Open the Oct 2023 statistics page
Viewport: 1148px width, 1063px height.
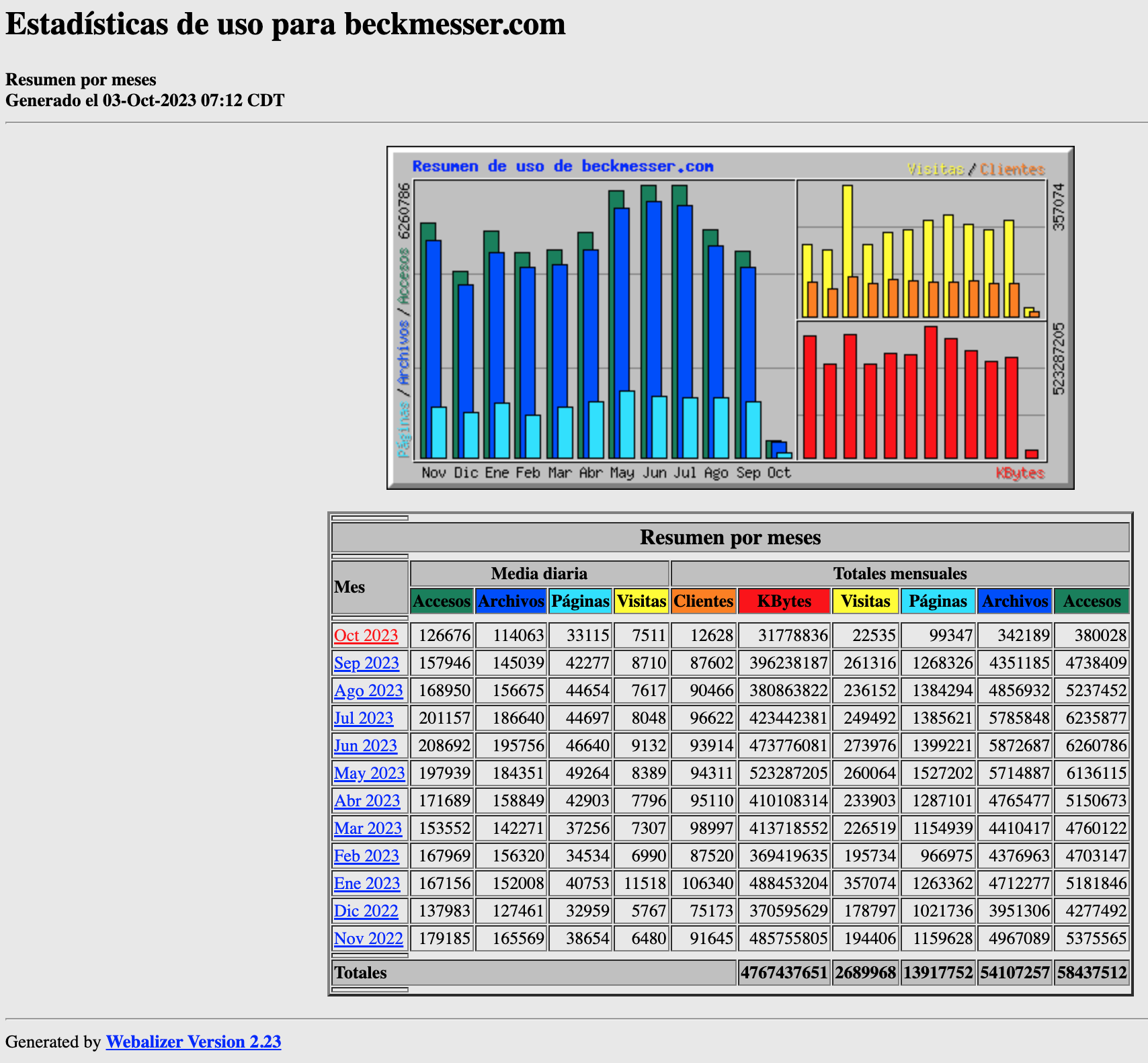[x=366, y=635]
